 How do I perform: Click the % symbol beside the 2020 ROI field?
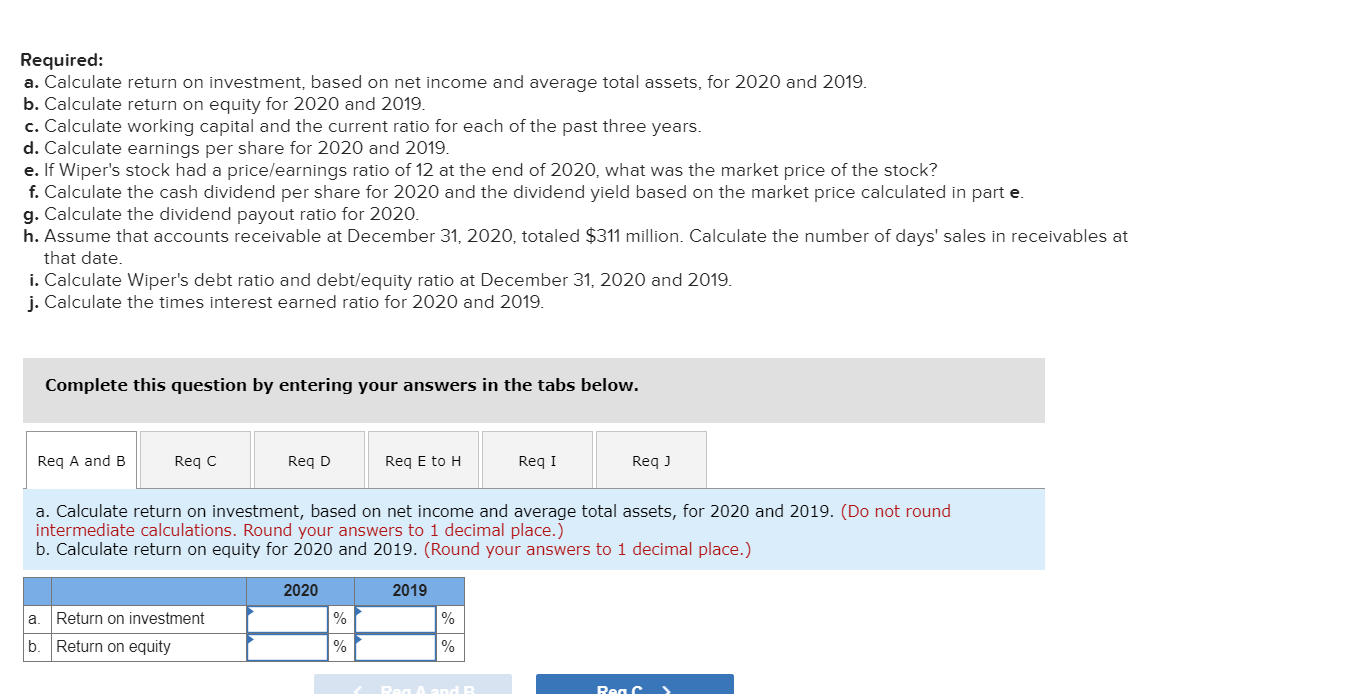tap(340, 618)
